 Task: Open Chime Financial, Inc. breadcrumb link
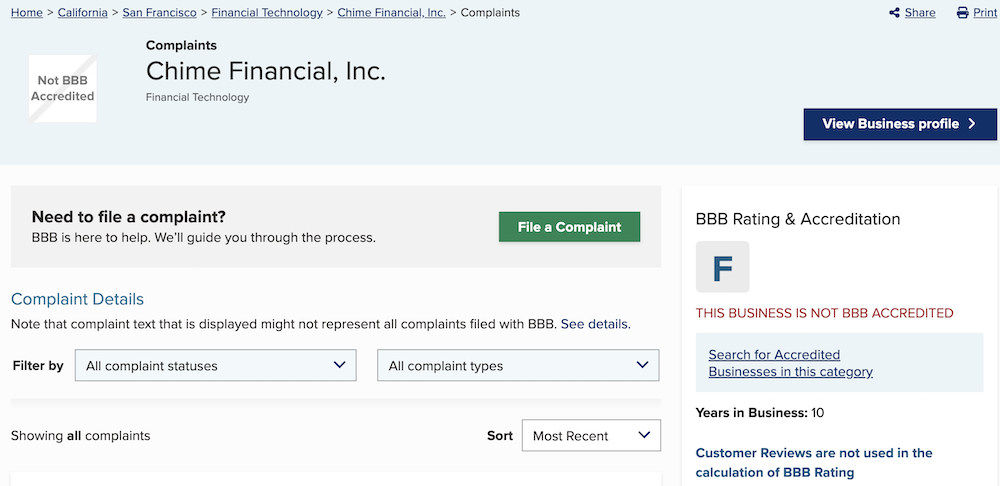(392, 12)
